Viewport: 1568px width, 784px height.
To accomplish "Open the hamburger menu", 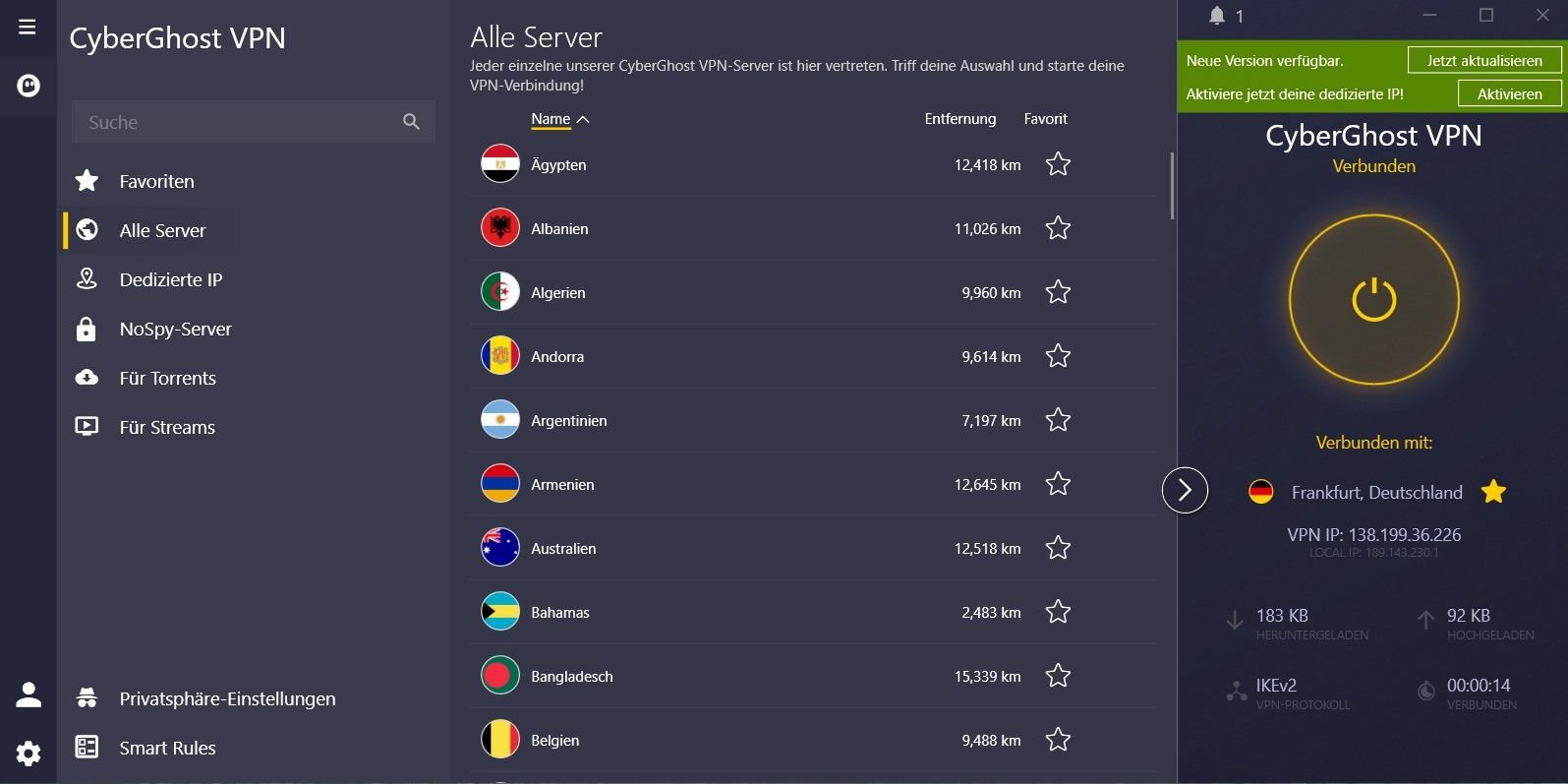I will click(x=28, y=27).
